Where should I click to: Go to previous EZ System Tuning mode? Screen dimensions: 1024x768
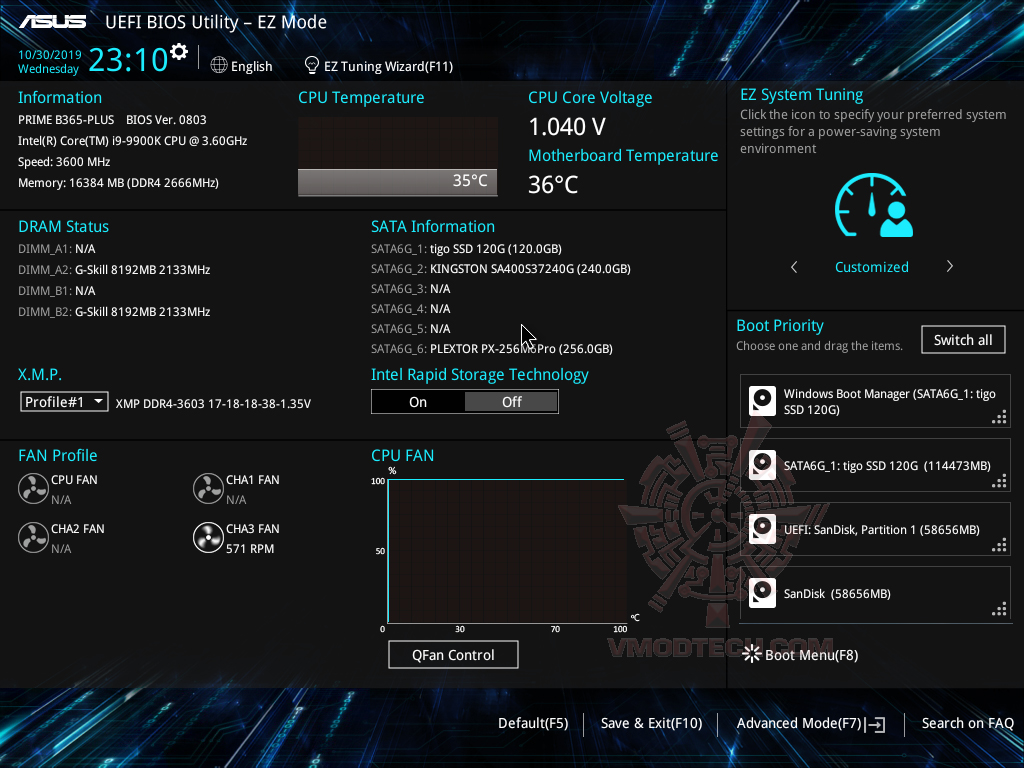[x=794, y=266]
